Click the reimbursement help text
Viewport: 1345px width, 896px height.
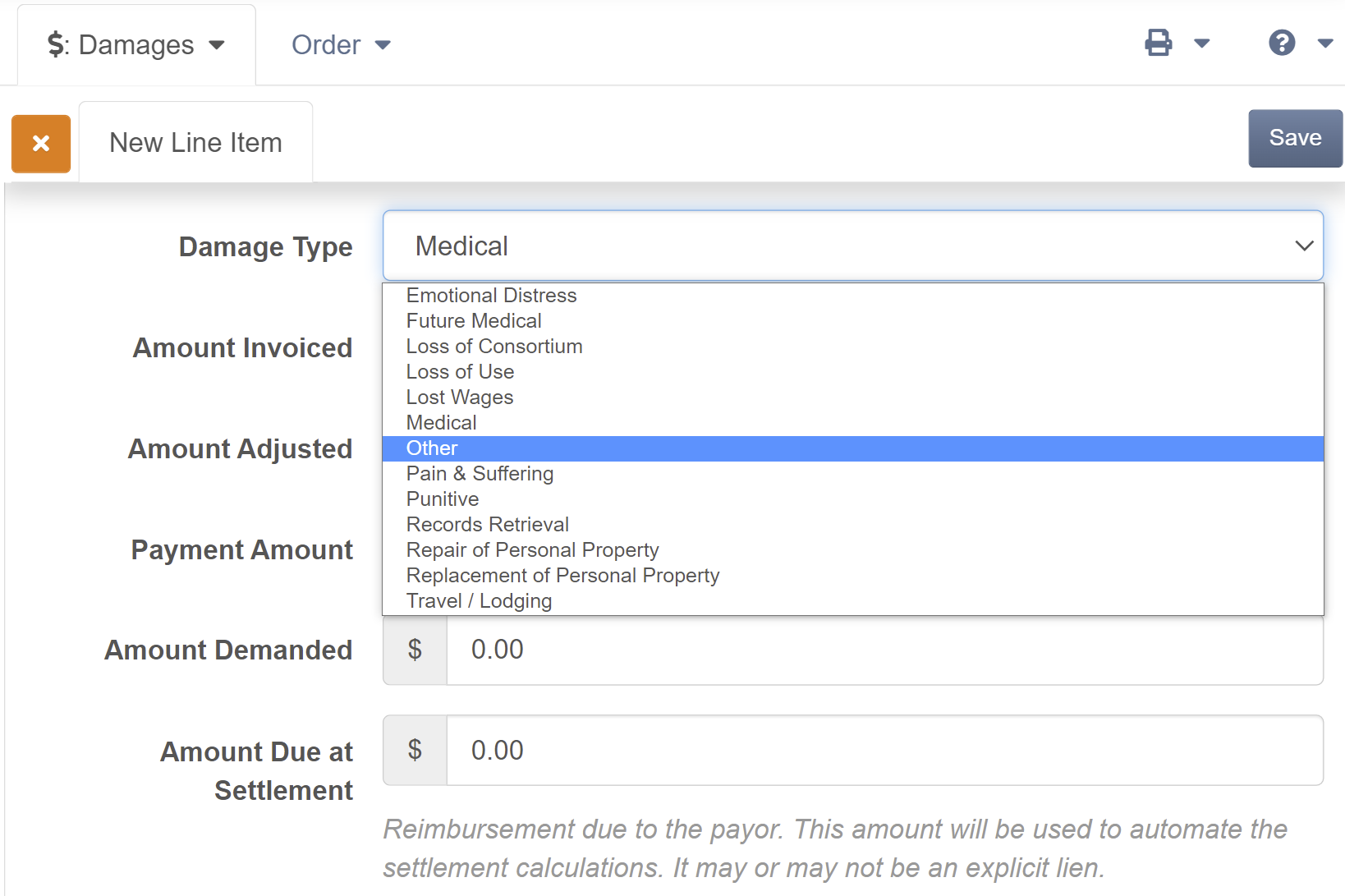pos(835,848)
